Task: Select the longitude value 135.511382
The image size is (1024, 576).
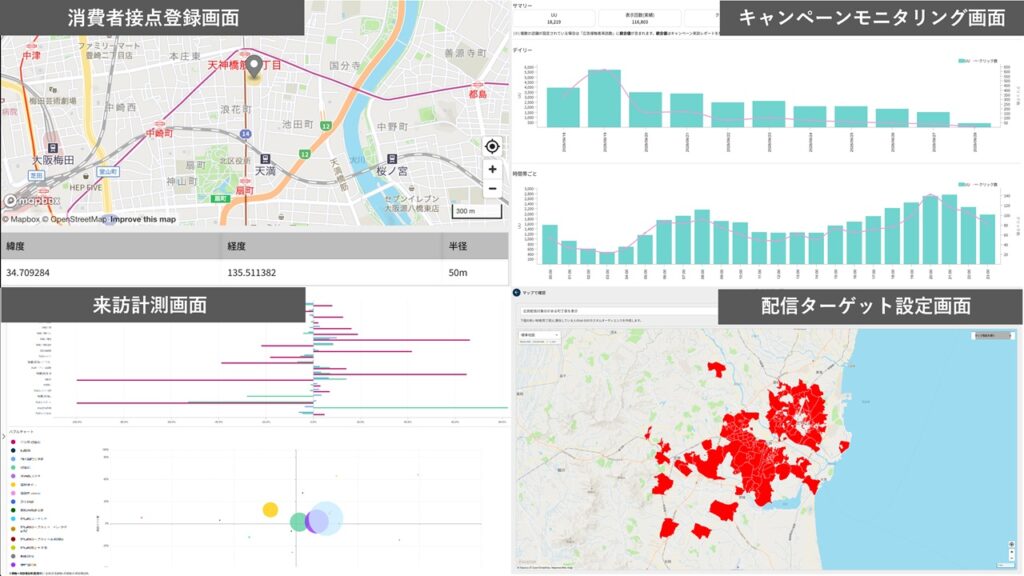Action: pyautogui.click(x=251, y=272)
